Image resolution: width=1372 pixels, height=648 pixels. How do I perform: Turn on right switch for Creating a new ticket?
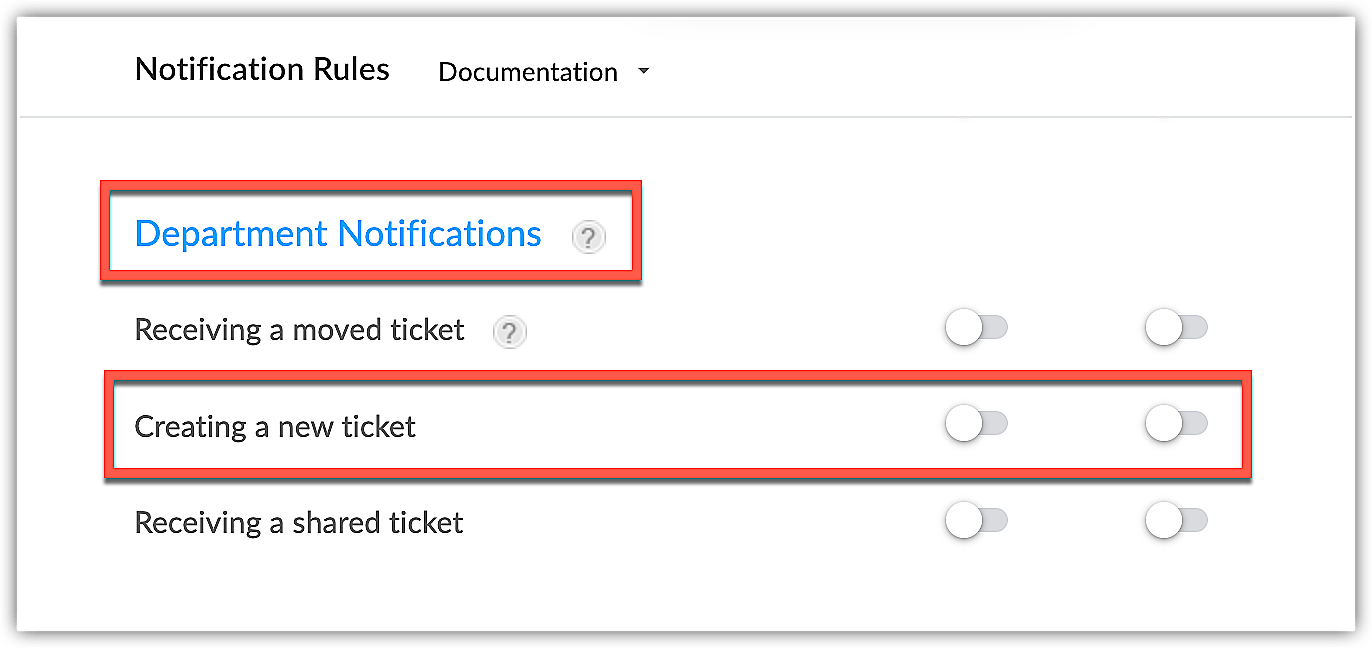pos(1176,425)
